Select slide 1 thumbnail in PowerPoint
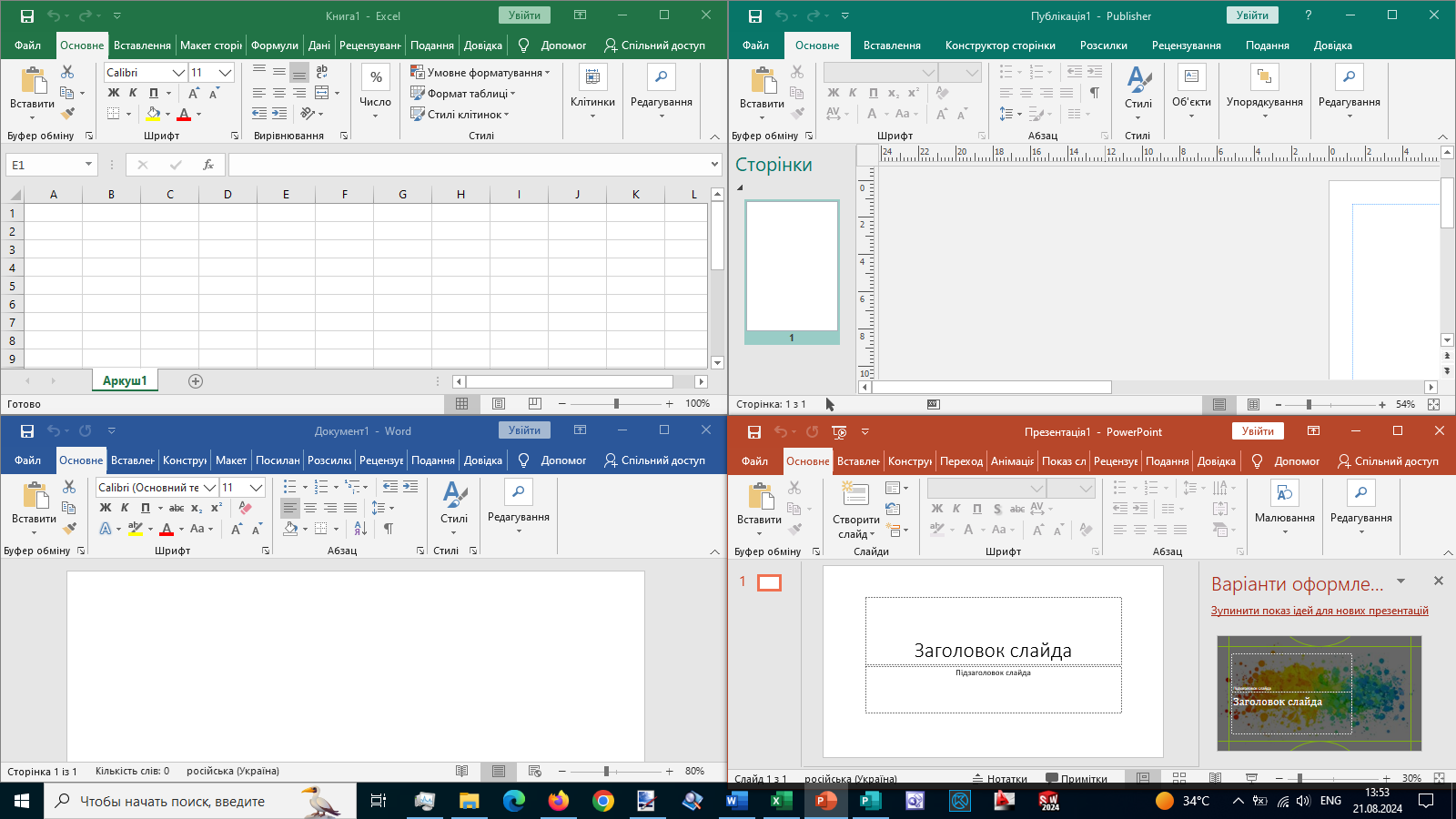The height and width of the screenshot is (819, 1456). click(770, 582)
